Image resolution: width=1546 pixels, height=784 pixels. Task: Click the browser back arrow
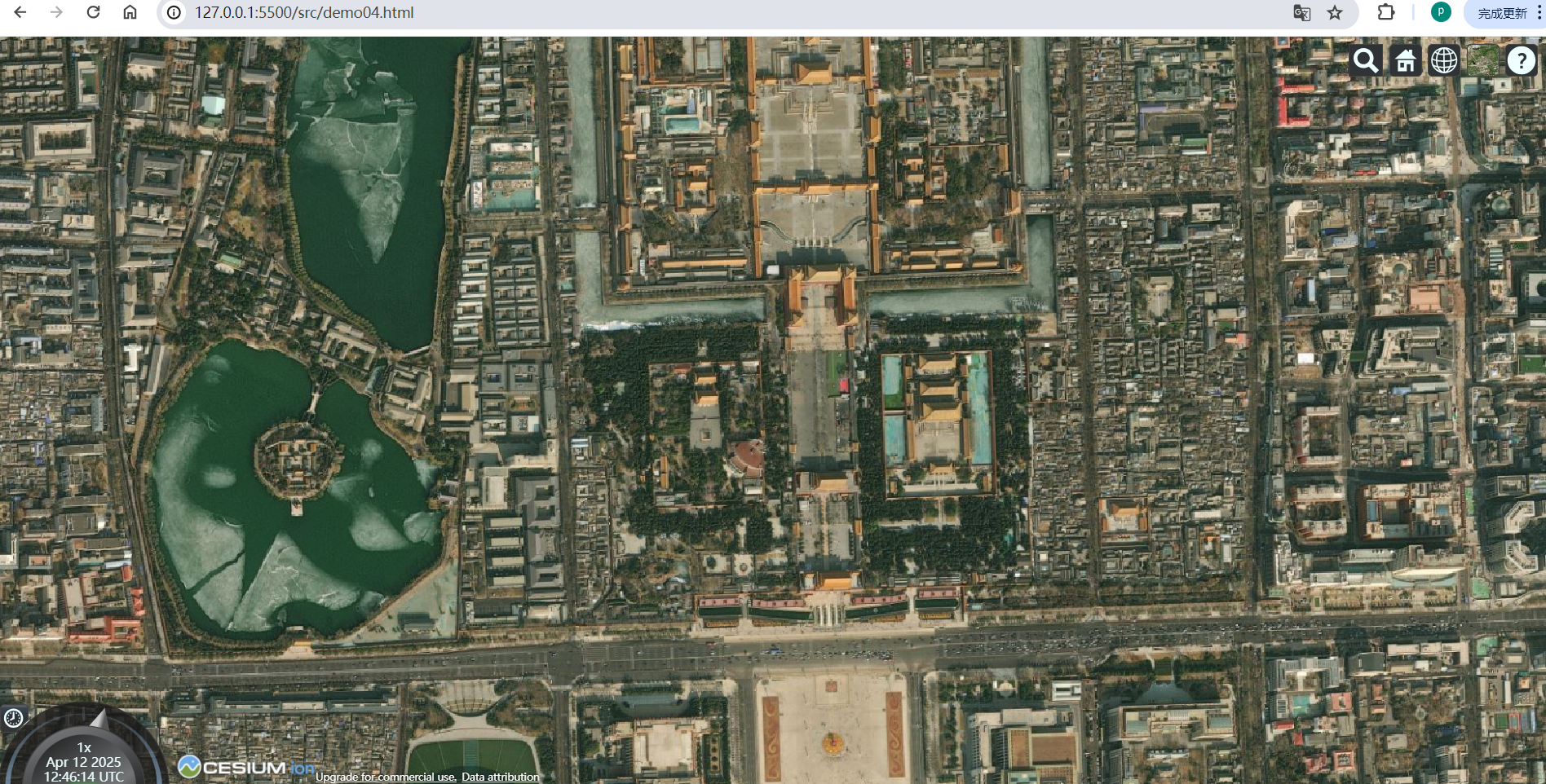[20, 12]
